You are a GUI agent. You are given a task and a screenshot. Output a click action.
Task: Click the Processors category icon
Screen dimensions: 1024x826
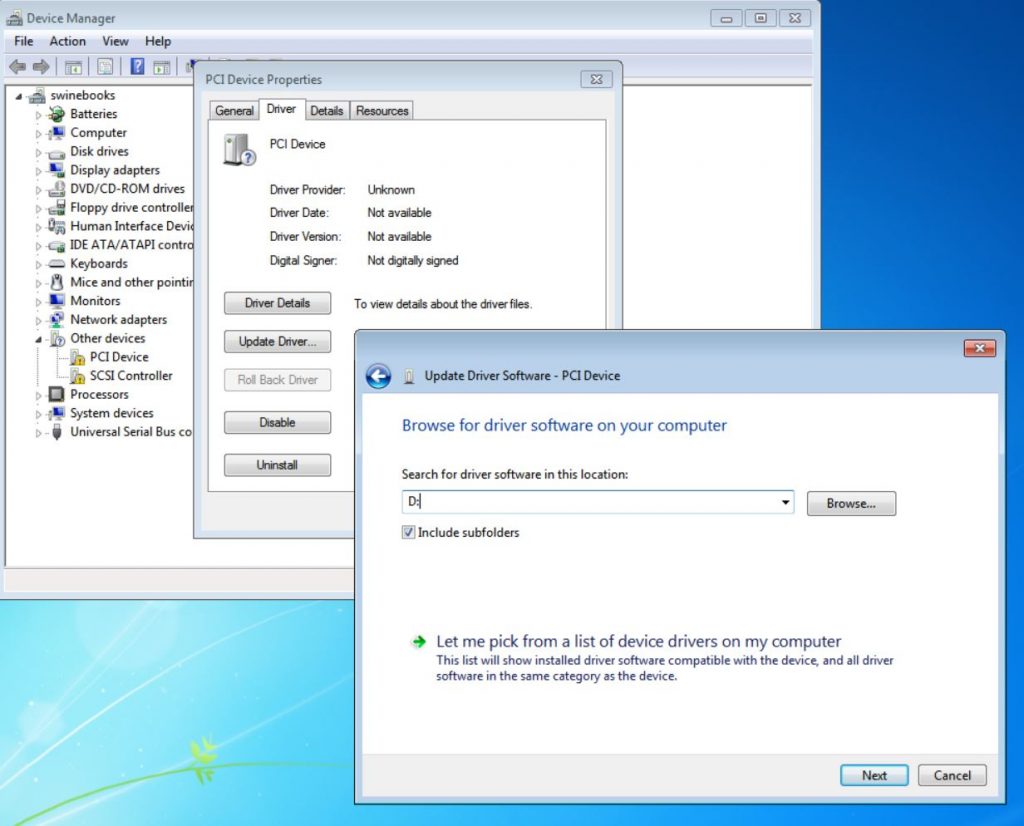tap(57, 395)
